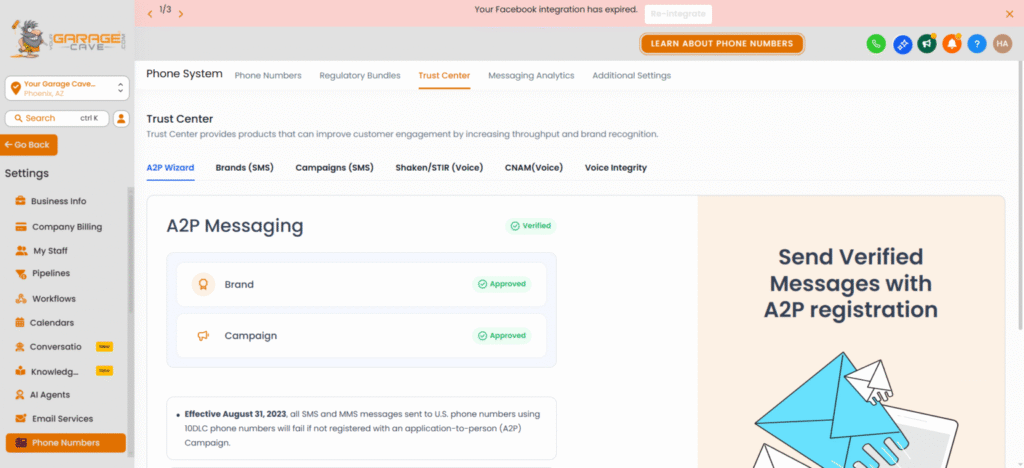Open the orange notifications bell icon
1024x468 pixels.
(952, 44)
